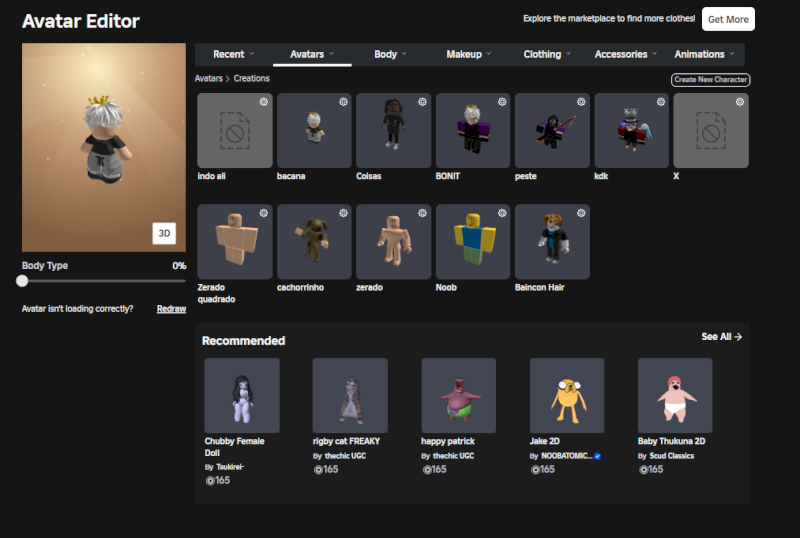Toggle the 3D avatar view
The width and height of the screenshot is (800, 538).
pos(164,233)
